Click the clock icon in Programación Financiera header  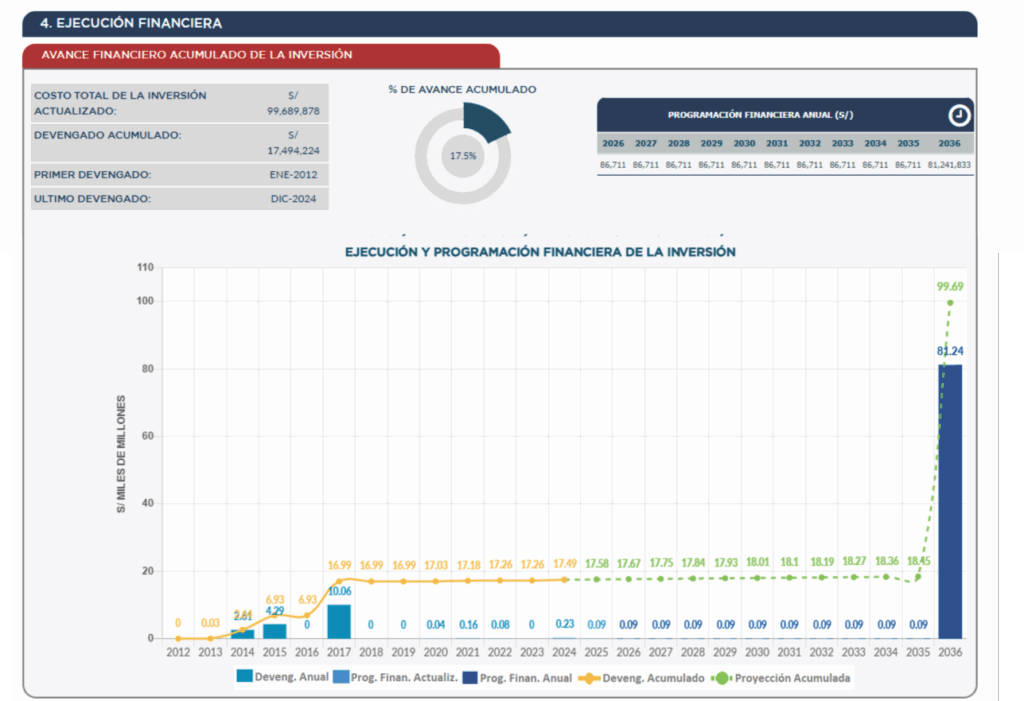tap(958, 115)
